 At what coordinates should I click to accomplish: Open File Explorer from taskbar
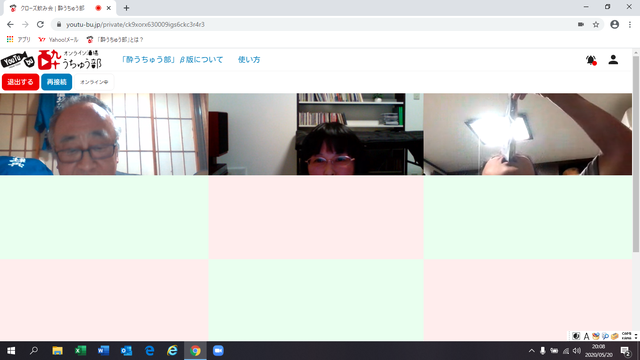click(x=57, y=351)
